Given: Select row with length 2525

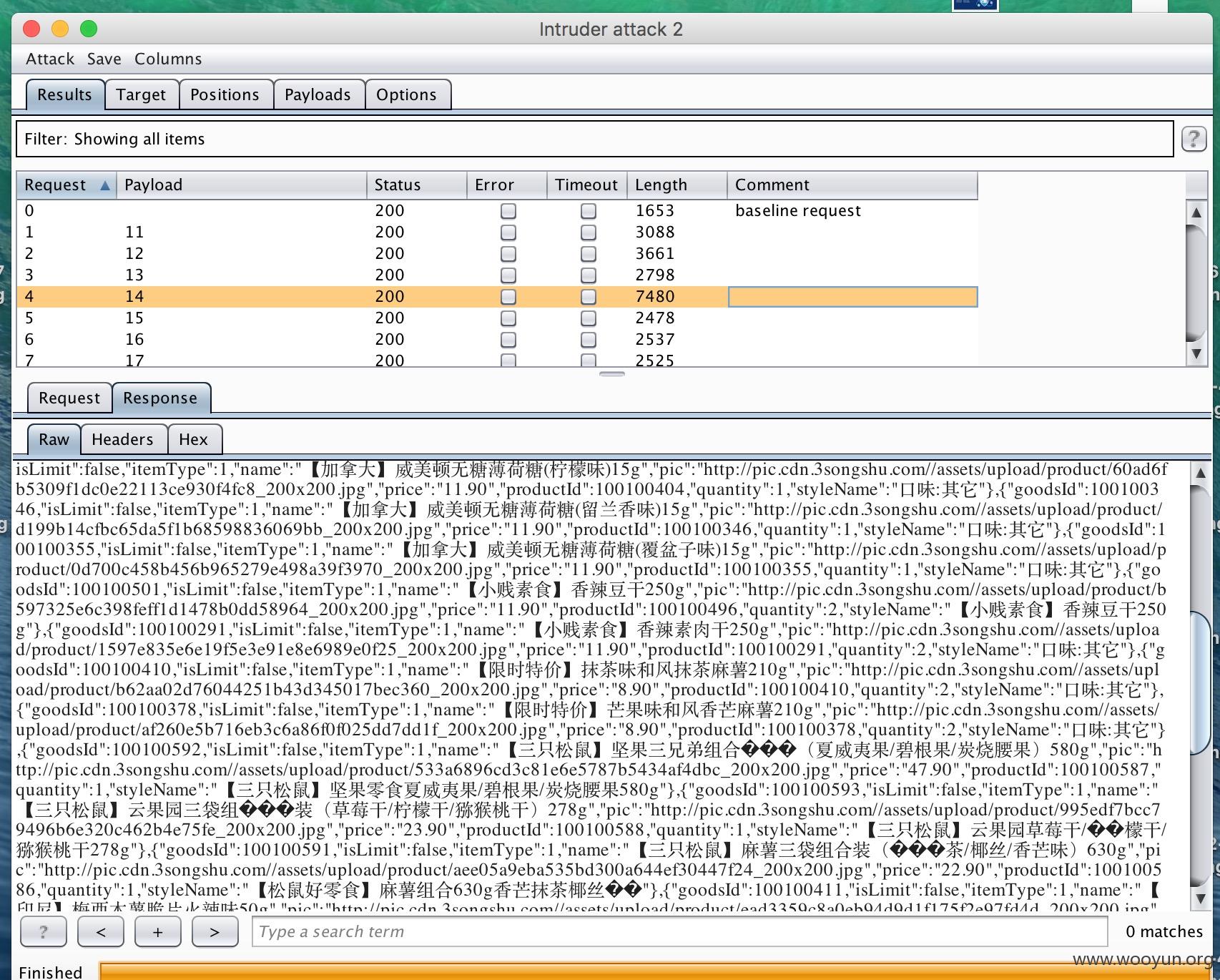Looking at the screenshot, I should click(497, 359).
